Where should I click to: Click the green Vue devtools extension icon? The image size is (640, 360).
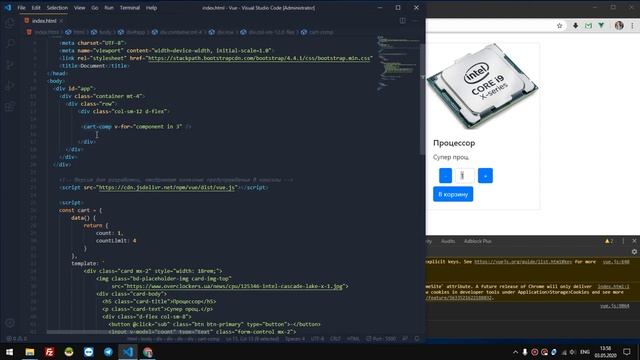pos(601,25)
